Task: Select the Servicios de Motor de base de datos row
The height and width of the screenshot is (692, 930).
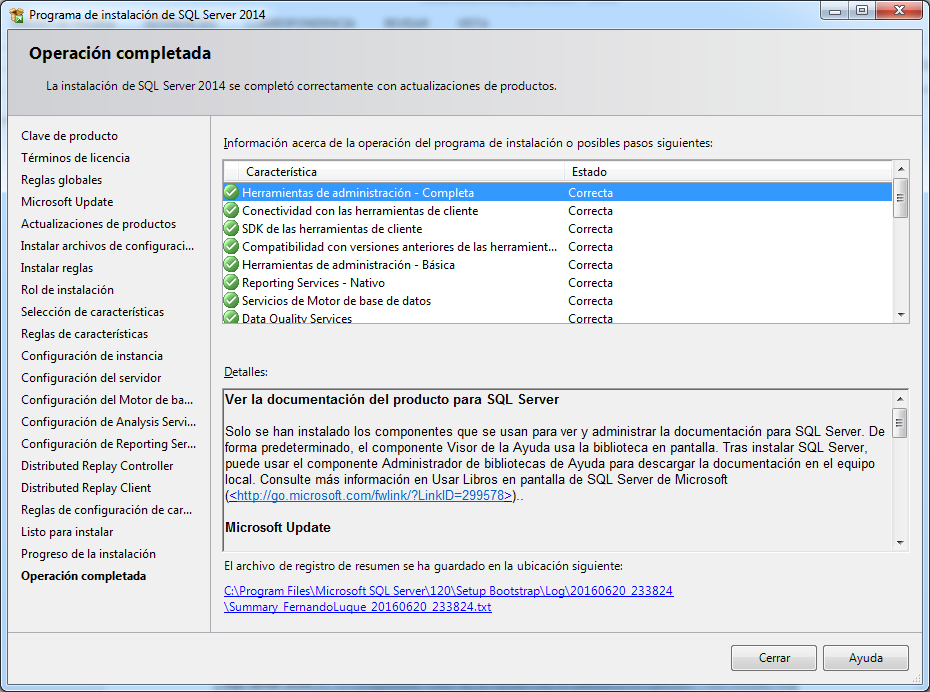Action: pyautogui.click(x=558, y=300)
